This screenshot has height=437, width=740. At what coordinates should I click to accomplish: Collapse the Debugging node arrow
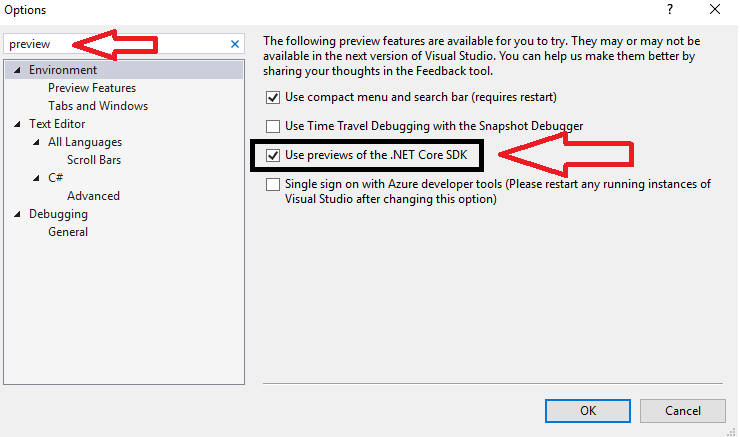tap(17, 214)
